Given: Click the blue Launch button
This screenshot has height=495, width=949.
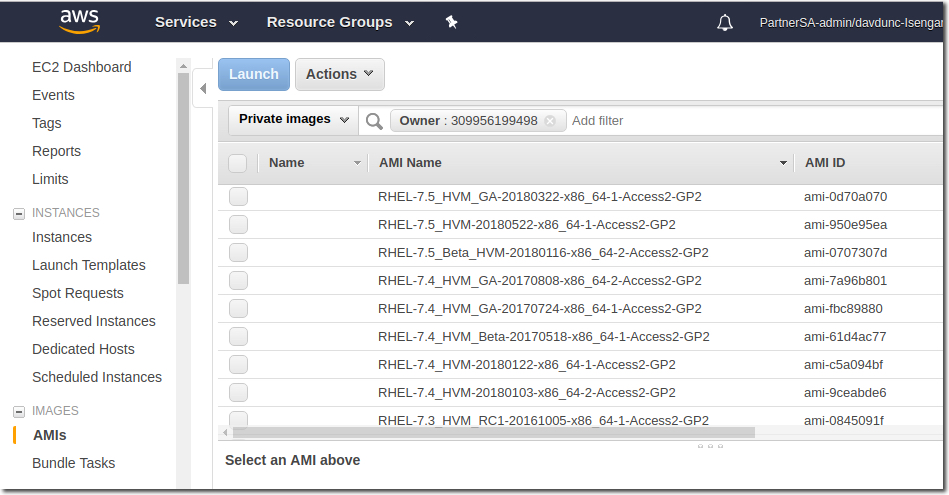Looking at the screenshot, I should coord(254,74).
